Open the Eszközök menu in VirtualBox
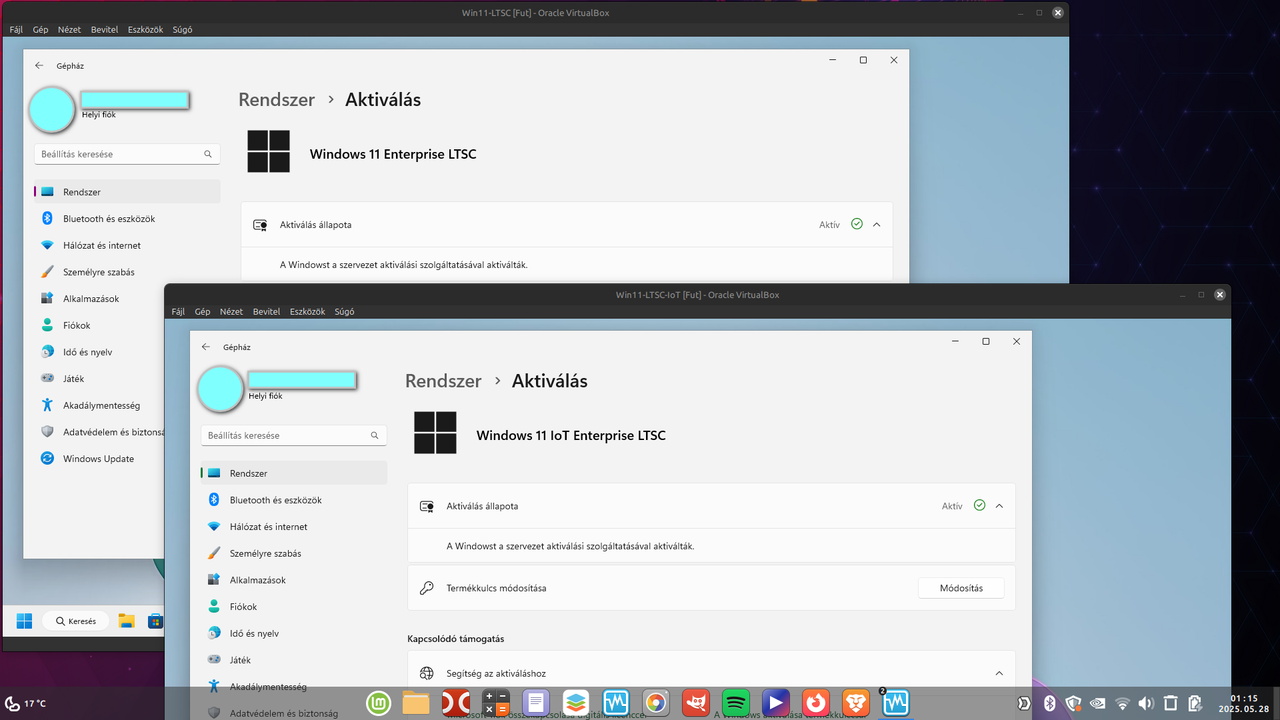 [x=307, y=311]
